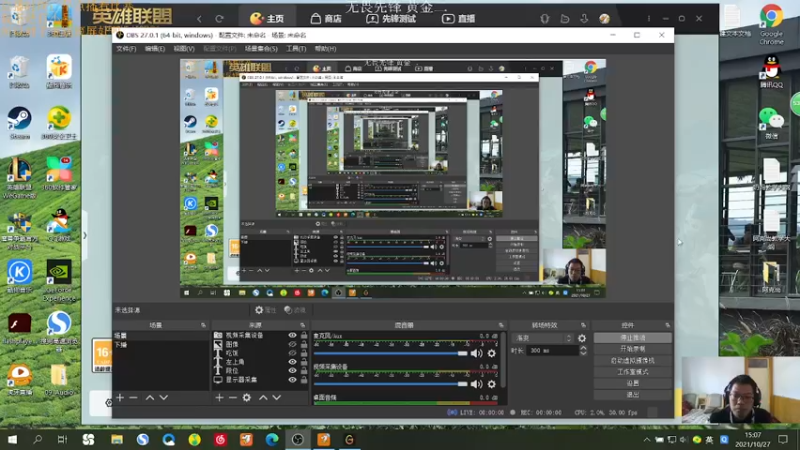Open the download icon in WeGame's top bar

point(584,19)
